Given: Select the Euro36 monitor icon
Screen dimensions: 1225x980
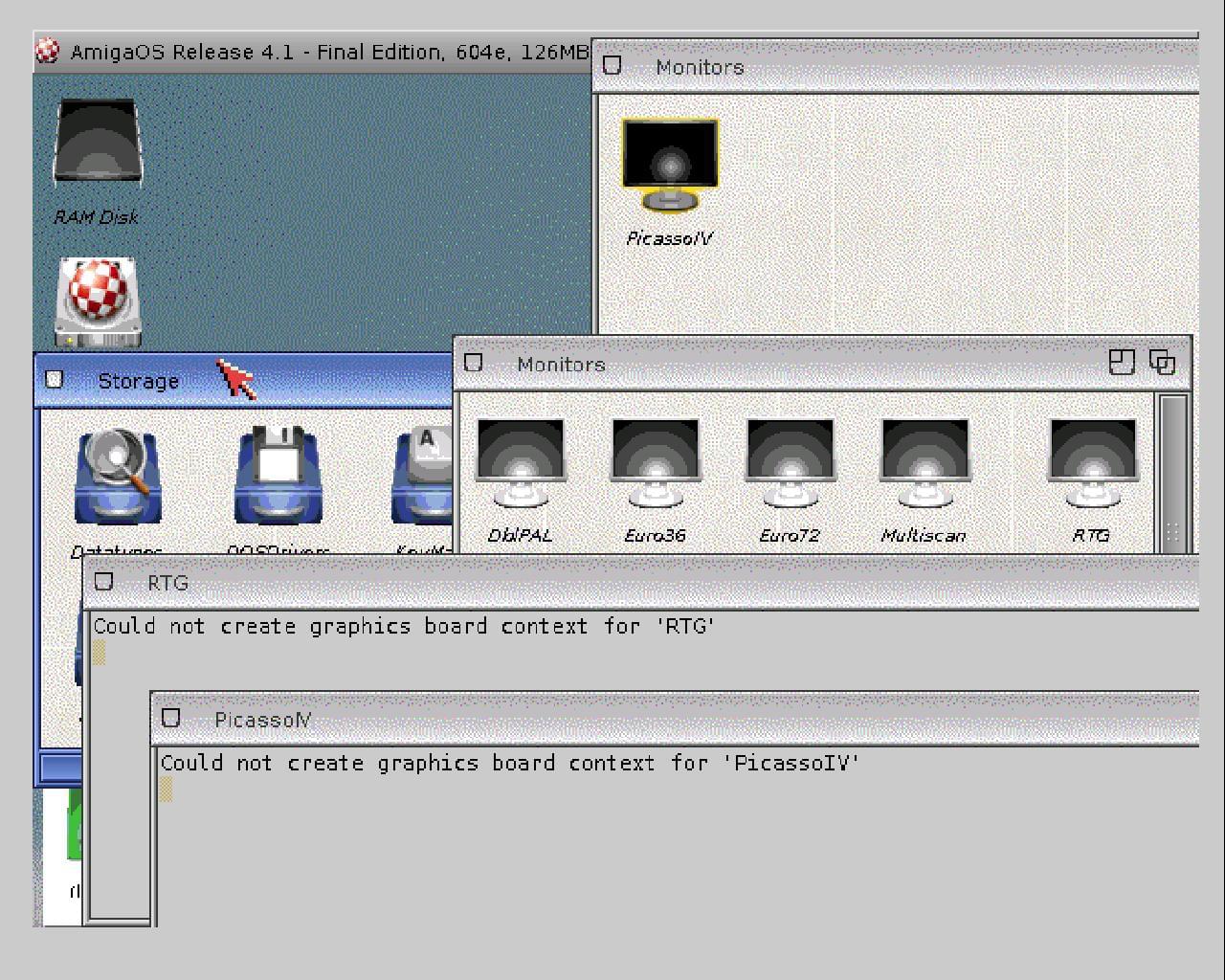Looking at the screenshot, I should 656,480.
